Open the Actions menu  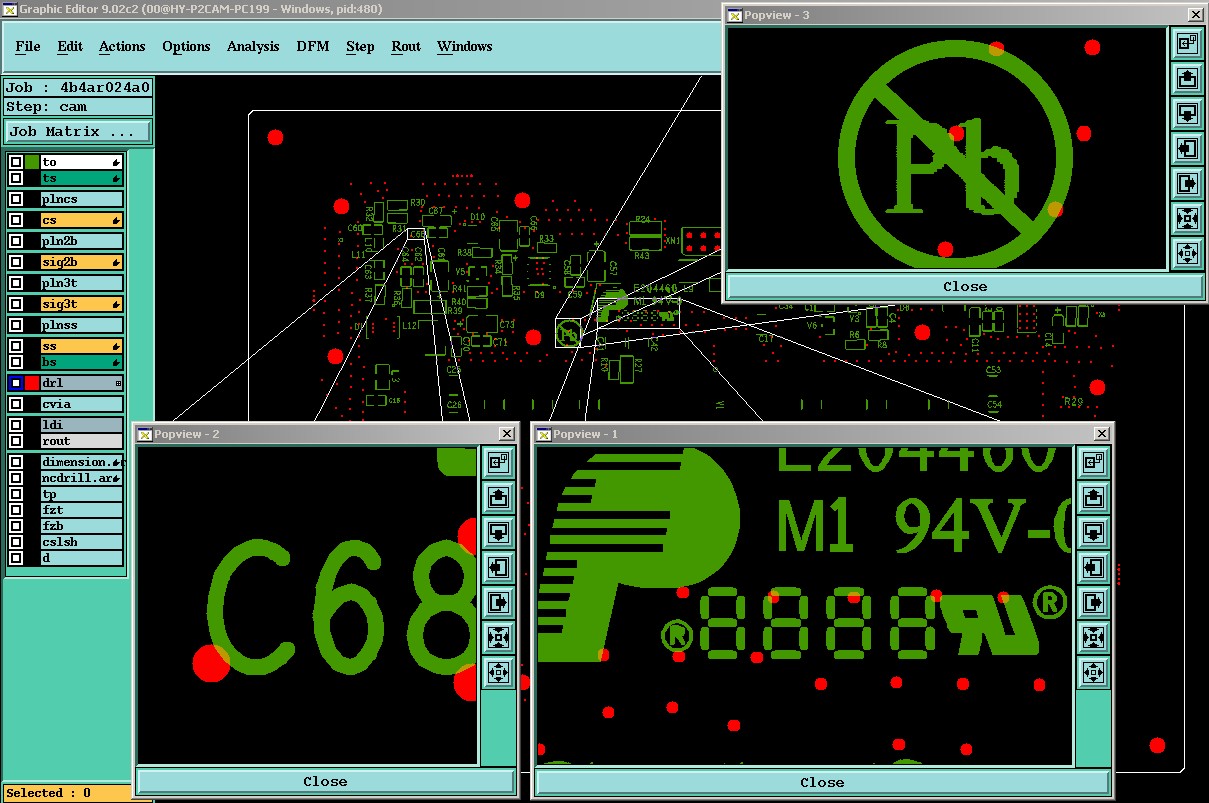coord(122,46)
